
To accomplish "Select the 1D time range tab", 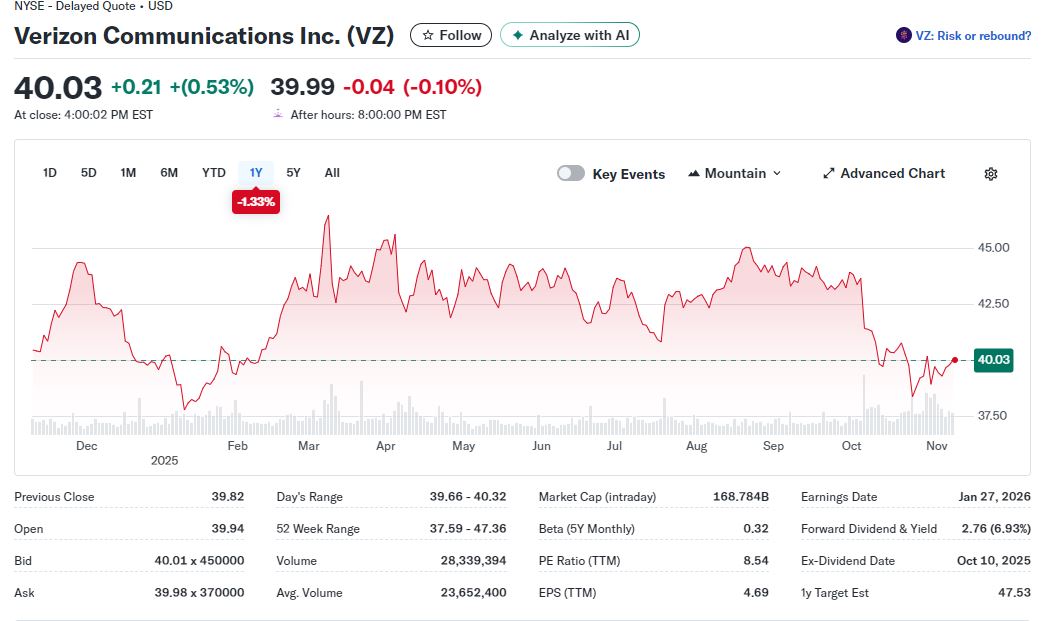I will (50, 173).
